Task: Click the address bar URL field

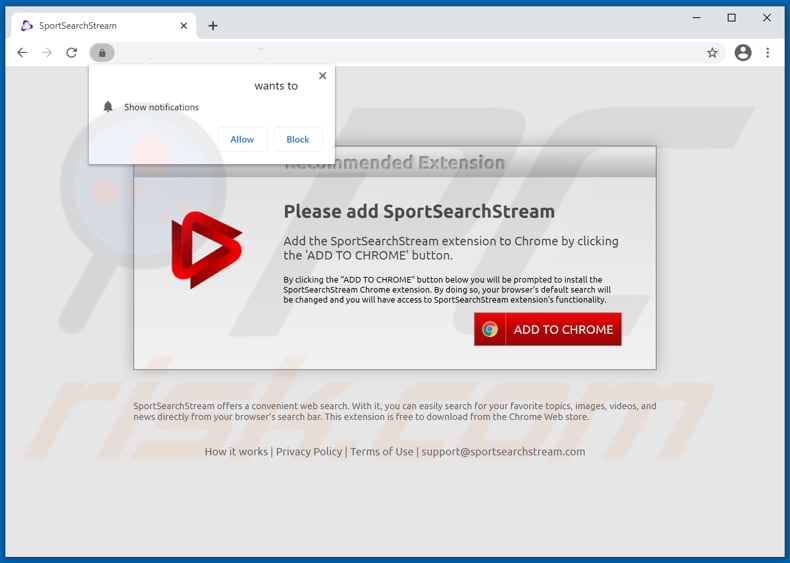Action: click(408, 52)
